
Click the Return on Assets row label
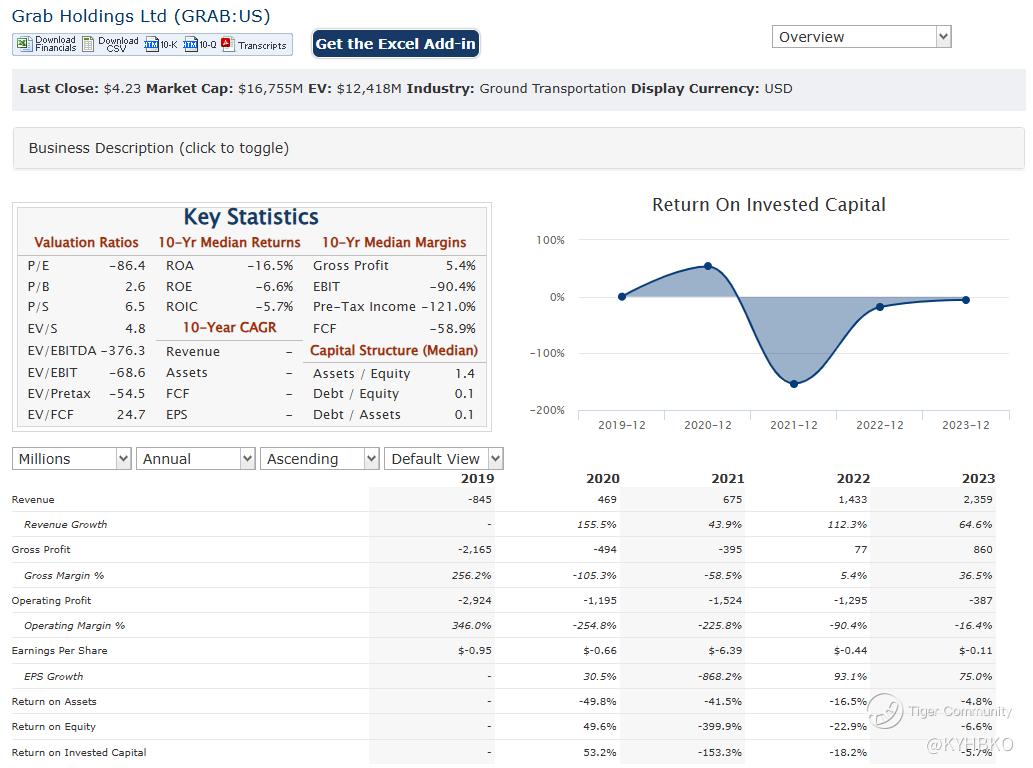(x=54, y=701)
